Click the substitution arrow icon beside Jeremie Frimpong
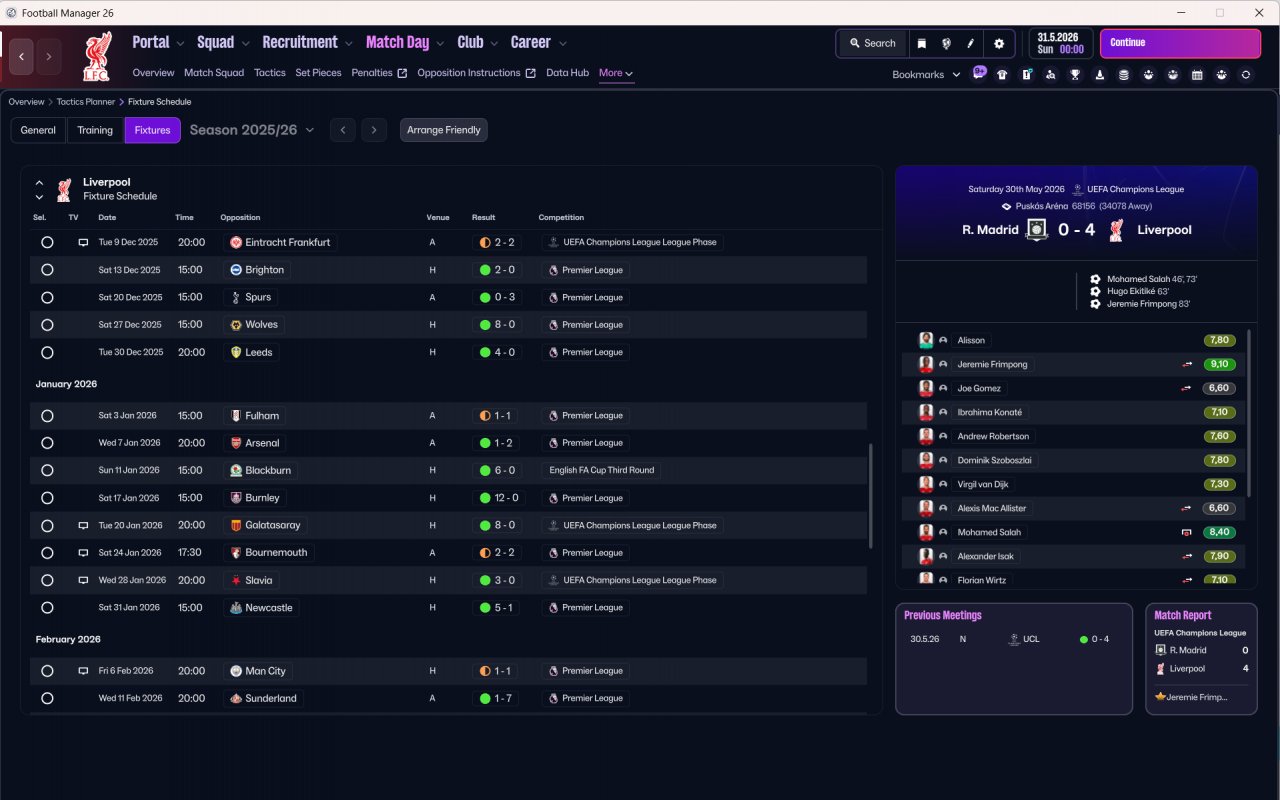Screen dimensions: 1280x800 coord(1186,364)
